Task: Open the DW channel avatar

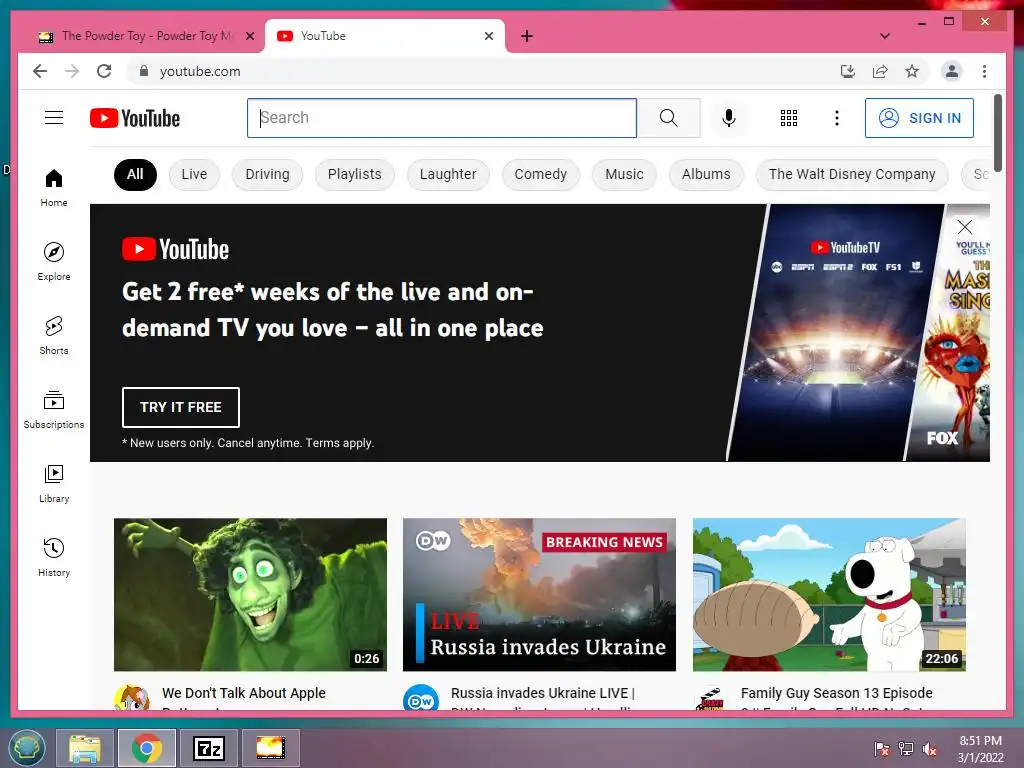Action: tap(421, 698)
